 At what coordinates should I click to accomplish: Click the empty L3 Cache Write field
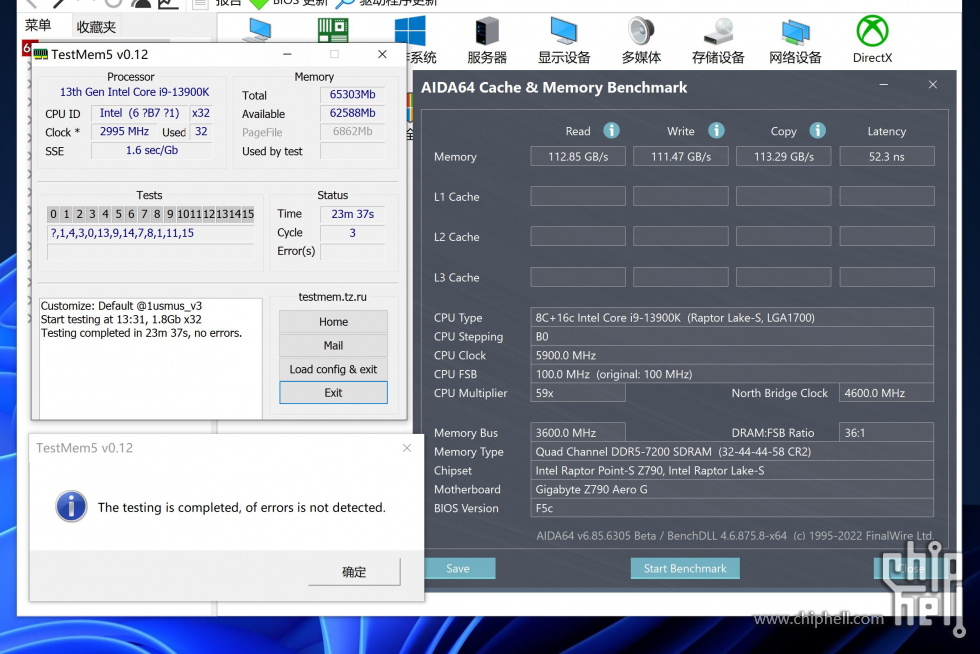click(x=681, y=277)
